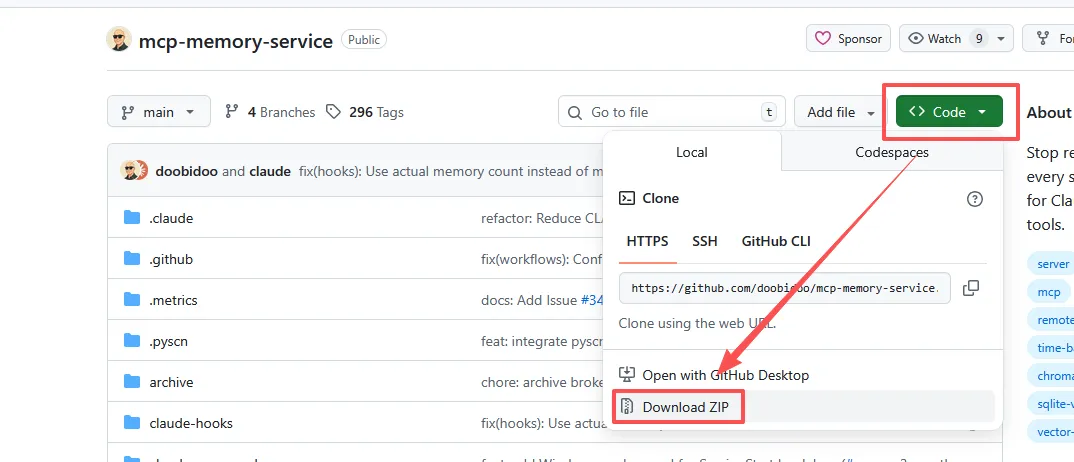
Task: Open the Add file dropdown
Action: tap(841, 112)
